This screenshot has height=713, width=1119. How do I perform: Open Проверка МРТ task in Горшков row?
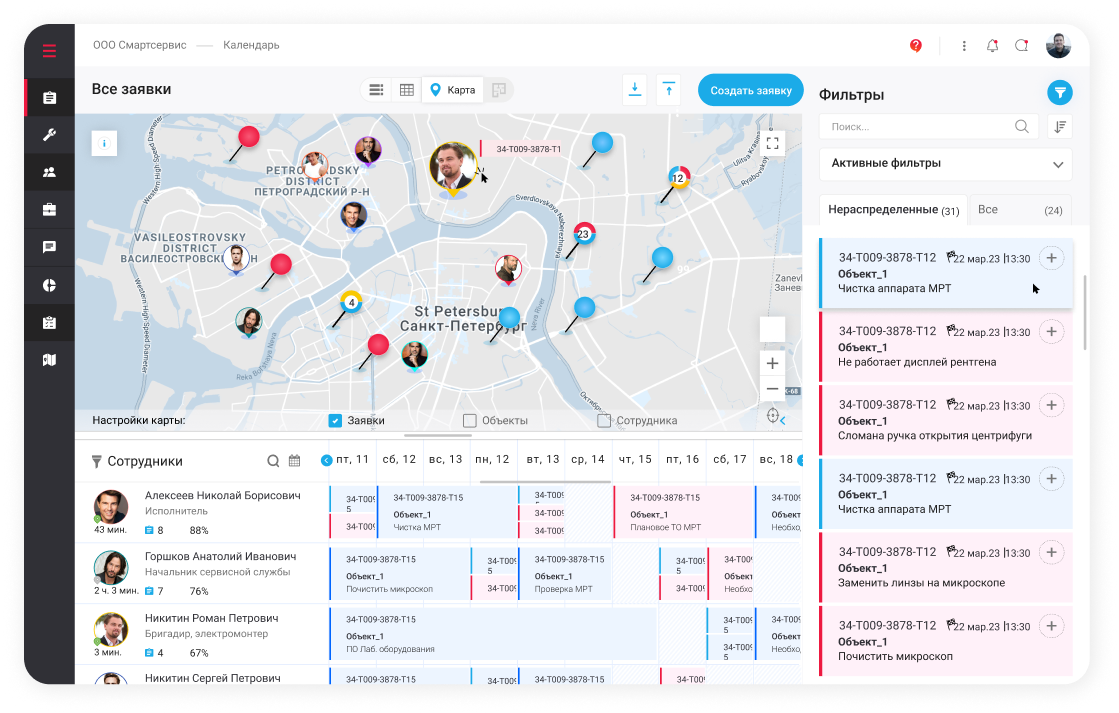(x=564, y=574)
